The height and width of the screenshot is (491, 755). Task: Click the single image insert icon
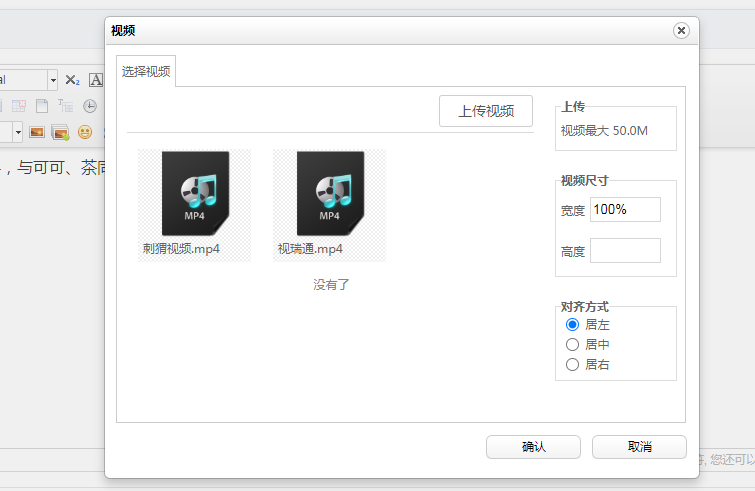[37, 132]
